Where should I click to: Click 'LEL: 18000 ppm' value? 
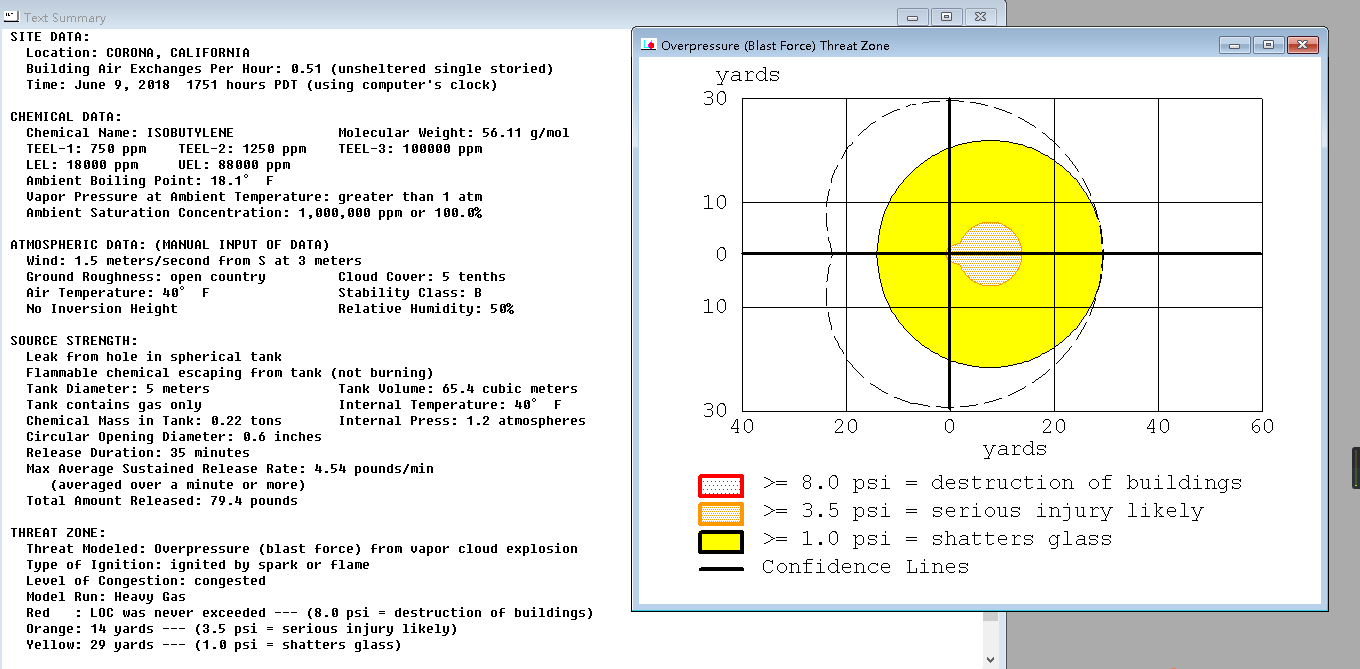pos(82,165)
